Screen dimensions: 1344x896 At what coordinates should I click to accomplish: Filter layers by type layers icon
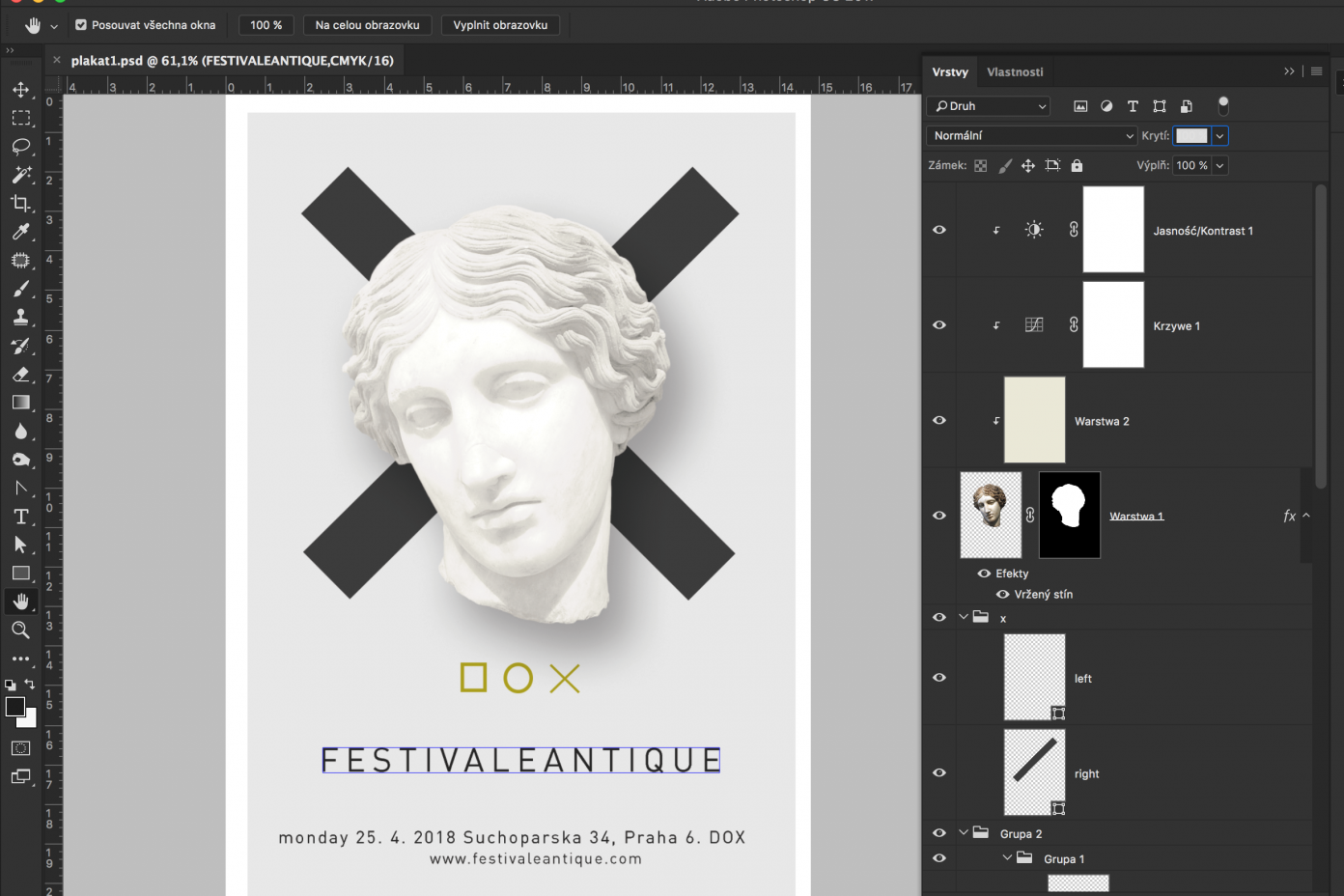click(1133, 106)
